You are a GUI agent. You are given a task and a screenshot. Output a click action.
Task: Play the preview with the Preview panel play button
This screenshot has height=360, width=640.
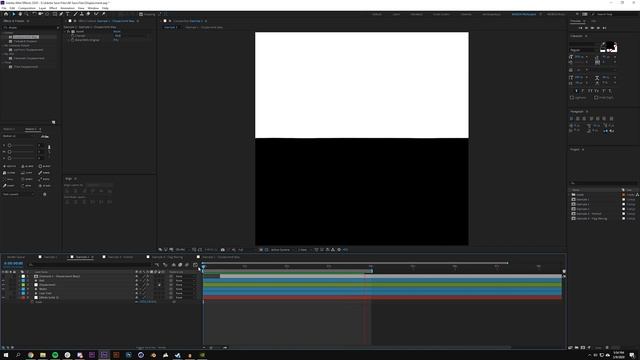pos(592,28)
